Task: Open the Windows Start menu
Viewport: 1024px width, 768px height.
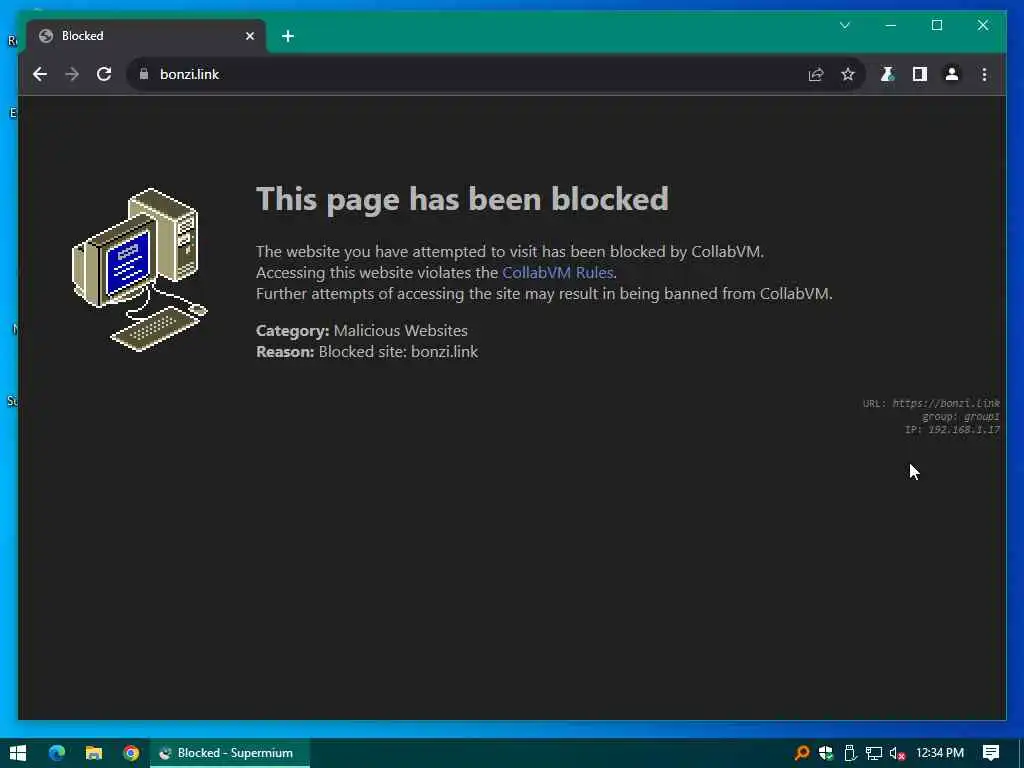Action: 18,753
